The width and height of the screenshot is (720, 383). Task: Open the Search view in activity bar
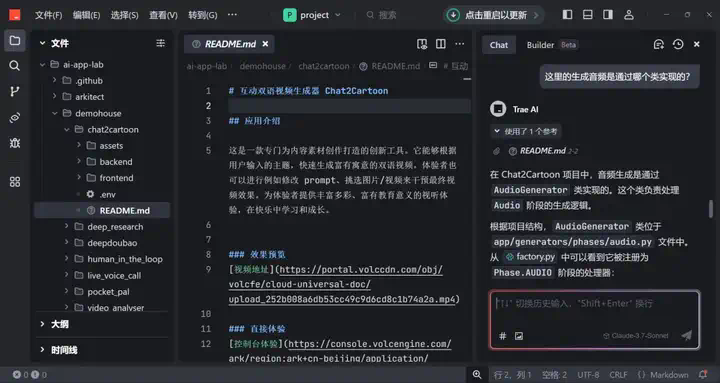tap(15, 66)
